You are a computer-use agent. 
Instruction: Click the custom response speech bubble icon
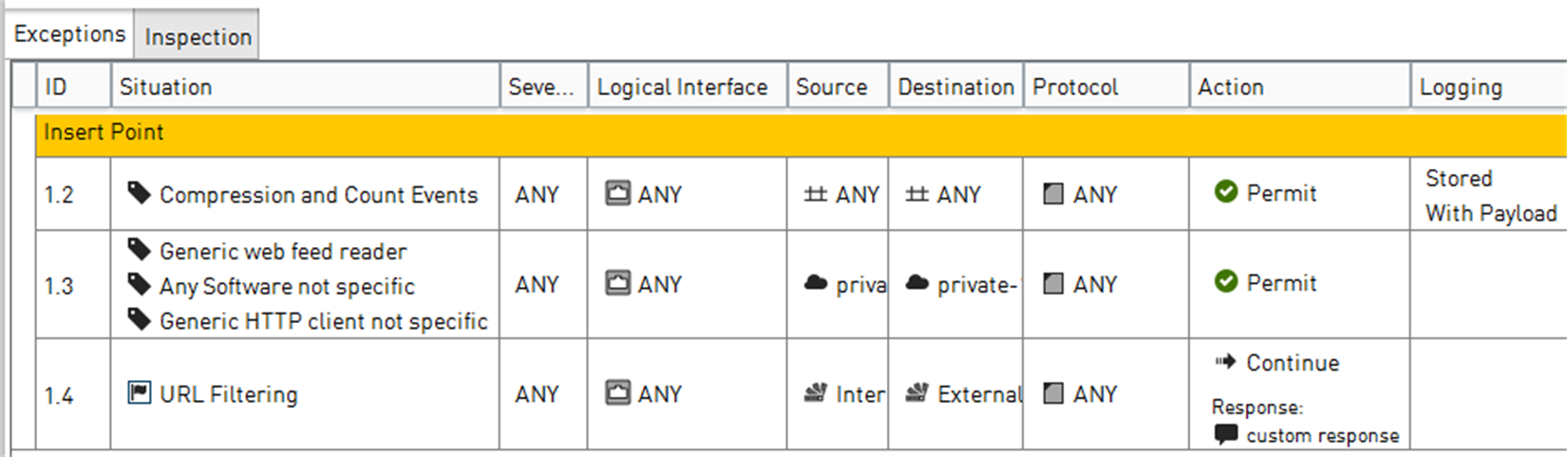pos(1226,435)
